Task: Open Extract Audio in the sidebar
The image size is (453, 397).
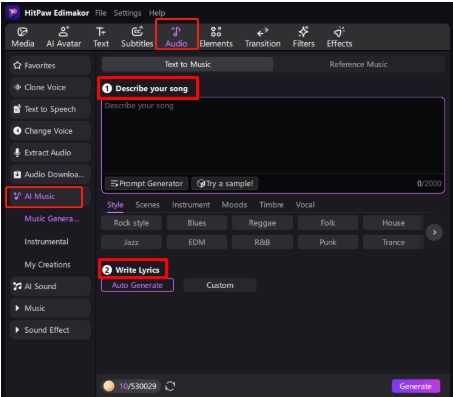Action: (50, 153)
